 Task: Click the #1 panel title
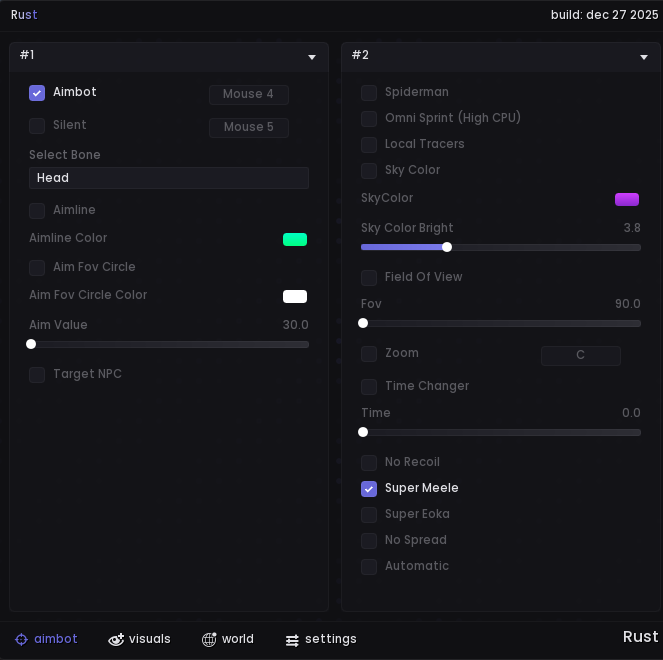pos(27,55)
